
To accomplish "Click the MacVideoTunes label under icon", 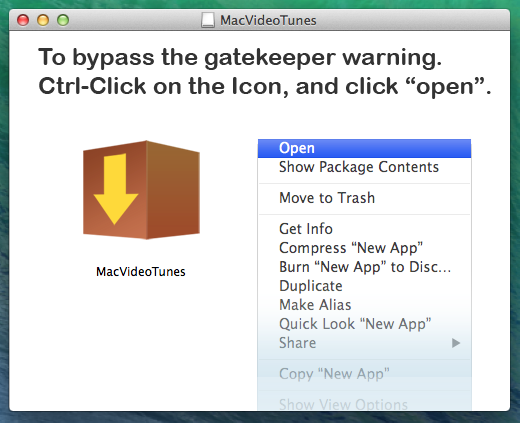I will [141, 272].
